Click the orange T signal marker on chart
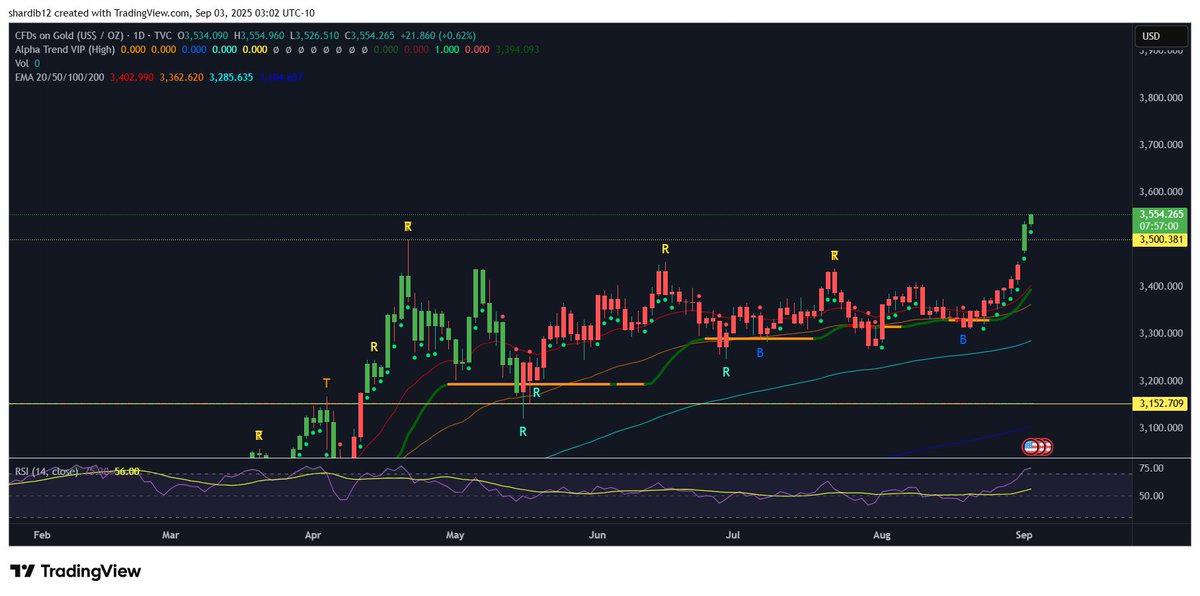The height and width of the screenshot is (596, 1200). (x=326, y=383)
